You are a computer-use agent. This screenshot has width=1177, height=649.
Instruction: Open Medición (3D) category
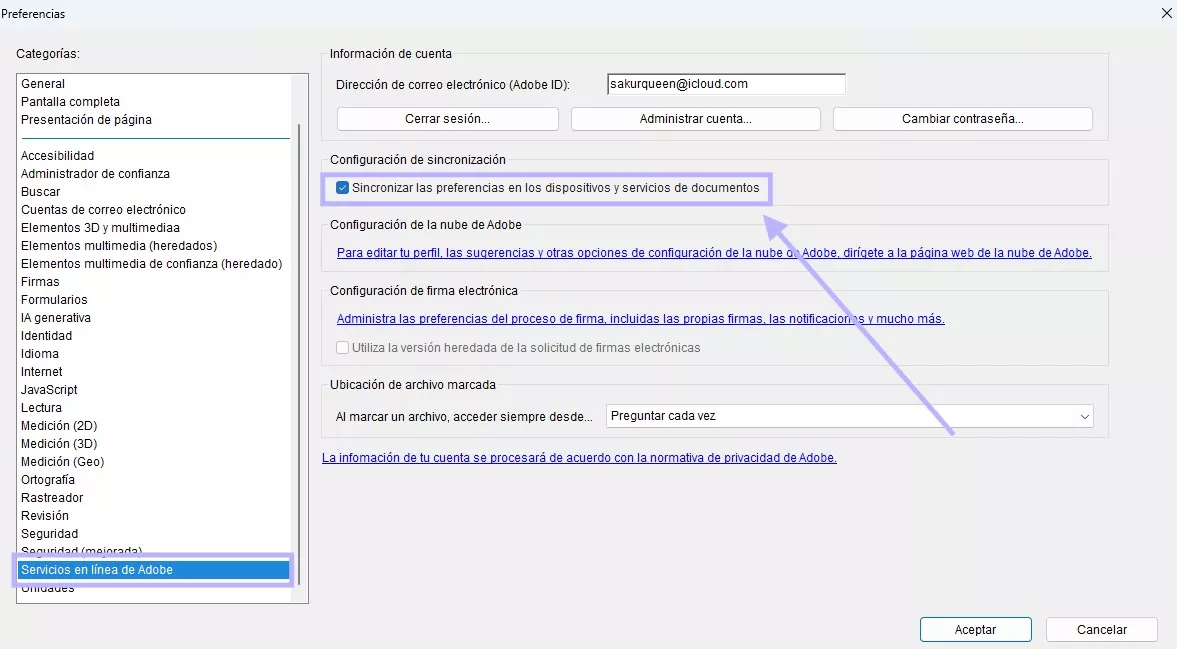59,444
